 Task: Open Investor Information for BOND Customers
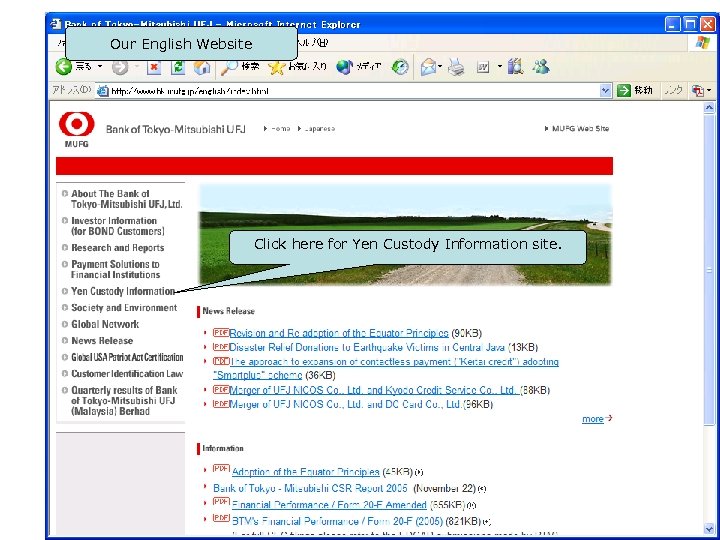pyautogui.click(x=118, y=226)
